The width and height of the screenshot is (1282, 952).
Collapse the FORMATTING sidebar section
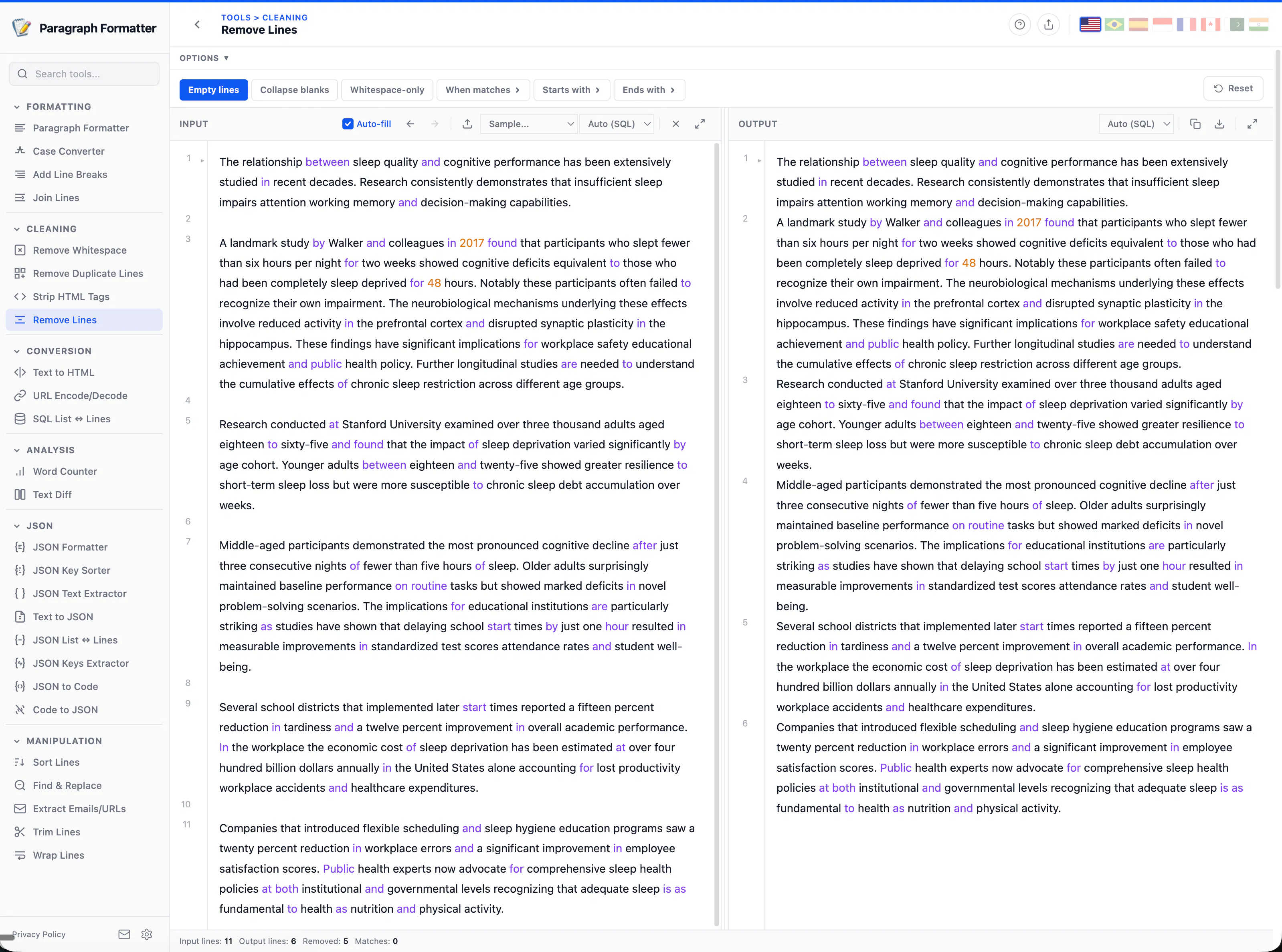pos(53,107)
